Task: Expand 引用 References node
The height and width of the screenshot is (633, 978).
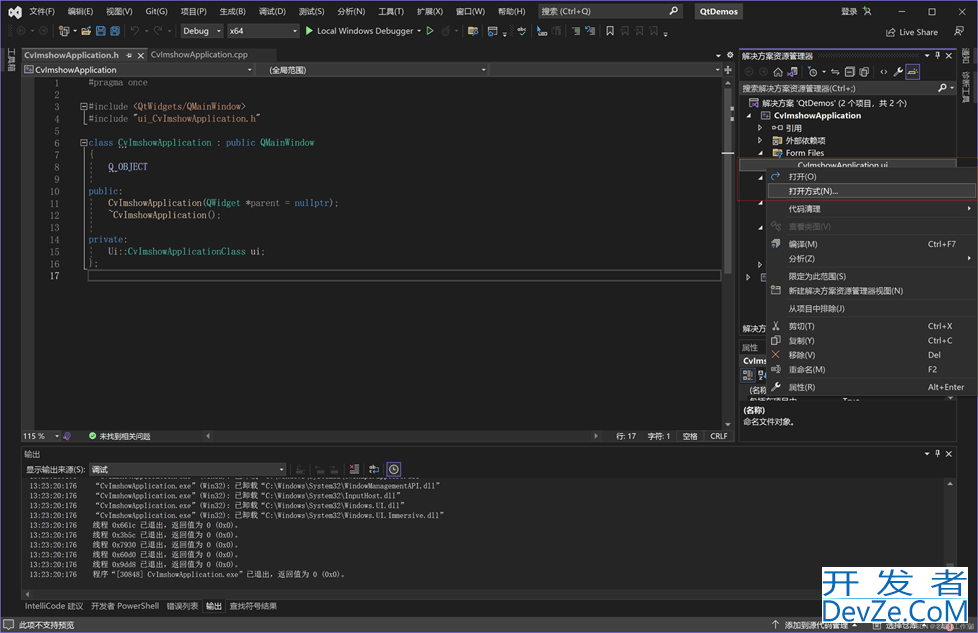Action: coord(760,128)
